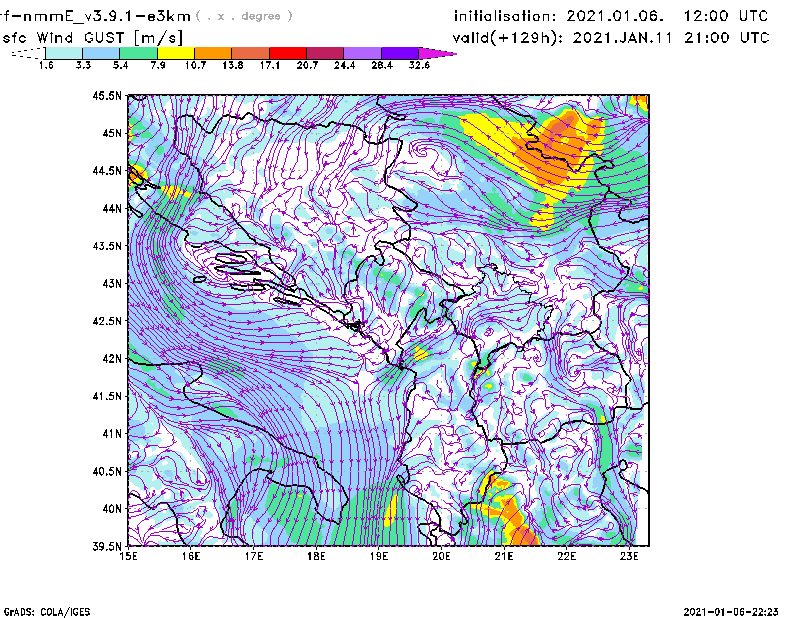
Task: Click the "15E" longitude label
Action: tap(128, 556)
